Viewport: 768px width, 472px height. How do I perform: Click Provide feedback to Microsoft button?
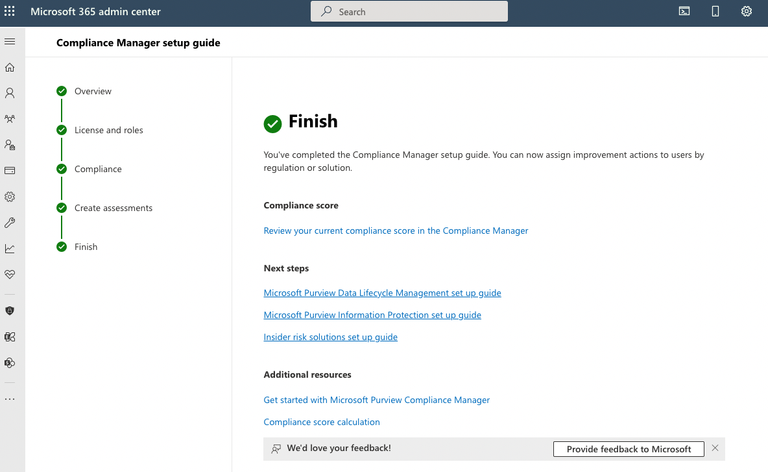(x=629, y=449)
